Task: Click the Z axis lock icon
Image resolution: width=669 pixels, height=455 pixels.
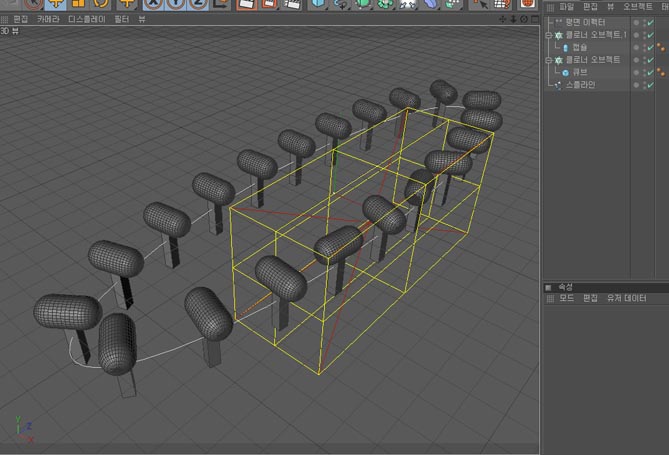Action: [x=196, y=3]
